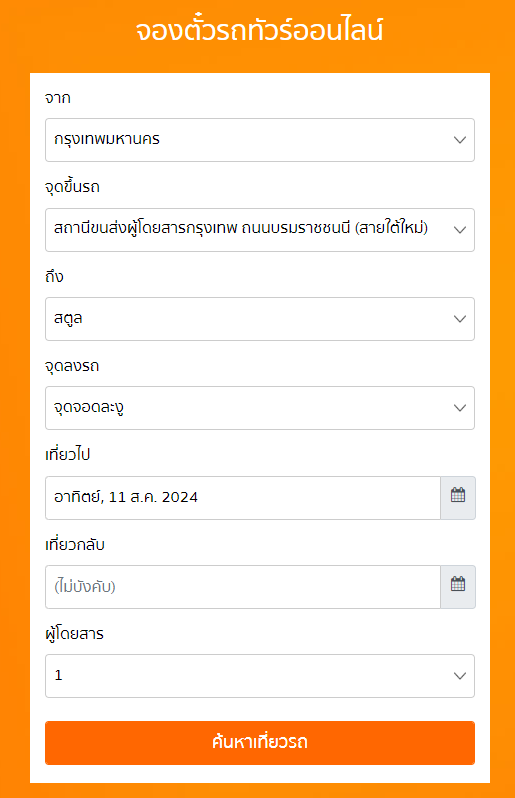The width and height of the screenshot is (515, 798).
Task: Click the จองตั๋วรถทัวร์ออนไลน์ page heading
Action: tap(260, 31)
